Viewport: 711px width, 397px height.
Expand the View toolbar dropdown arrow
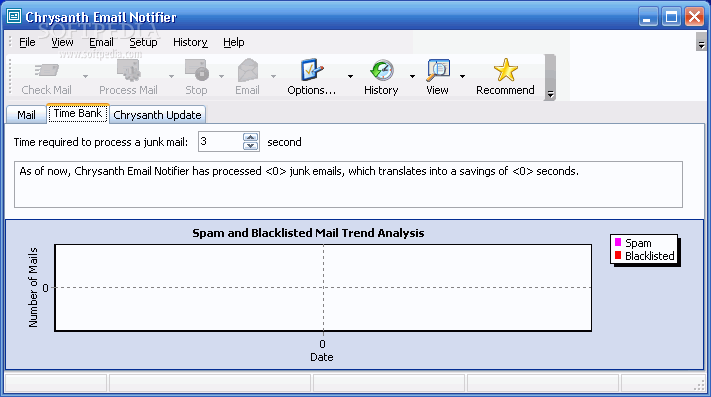pos(462,76)
